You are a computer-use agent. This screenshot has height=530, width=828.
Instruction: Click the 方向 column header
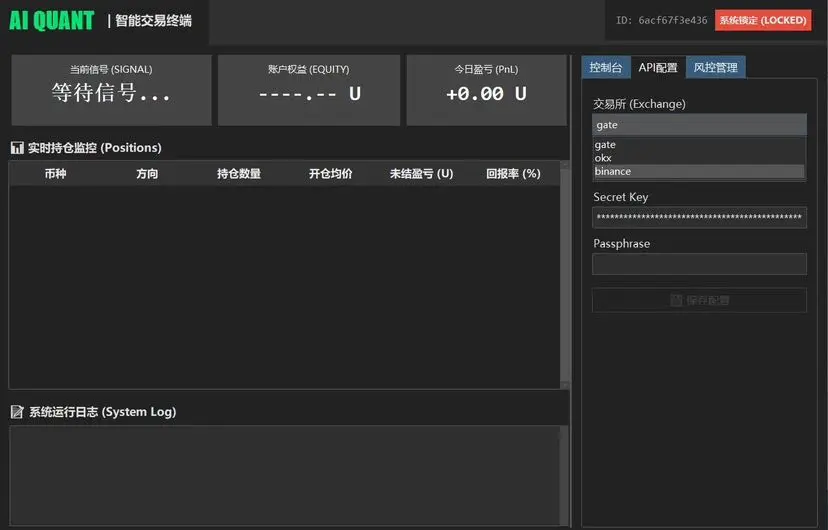(x=147, y=173)
